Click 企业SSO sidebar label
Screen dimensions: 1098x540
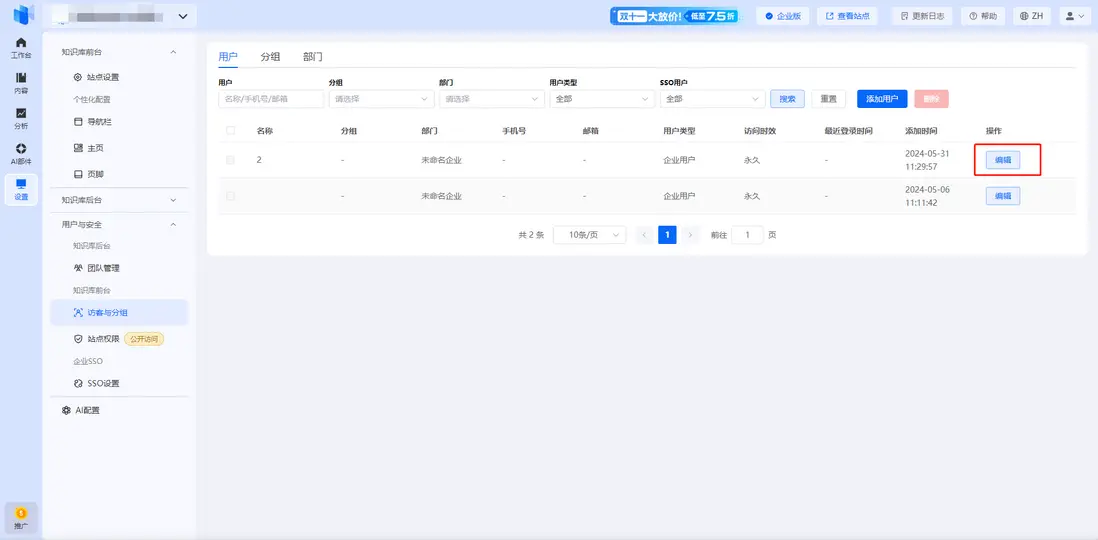tap(88, 361)
